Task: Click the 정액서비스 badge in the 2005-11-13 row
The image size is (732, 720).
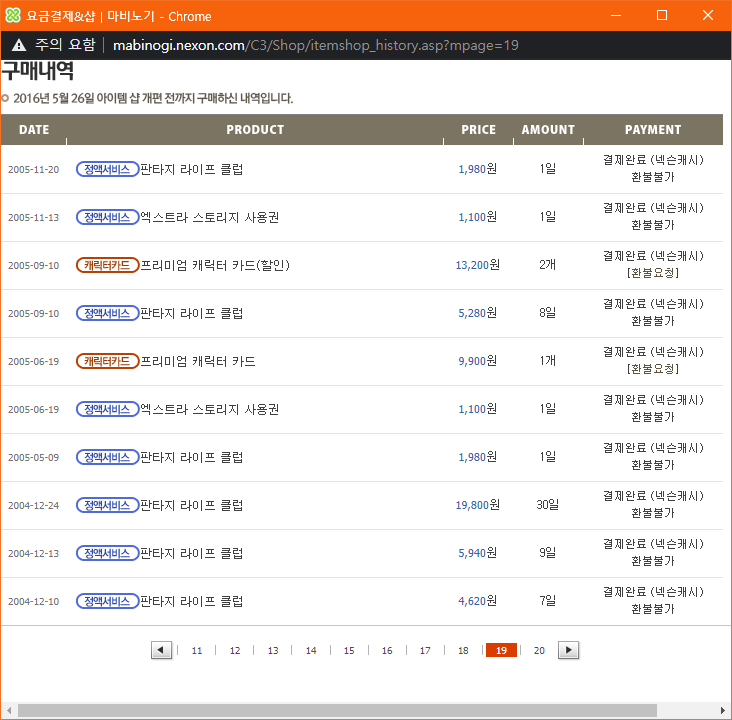Action: click(107, 217)
